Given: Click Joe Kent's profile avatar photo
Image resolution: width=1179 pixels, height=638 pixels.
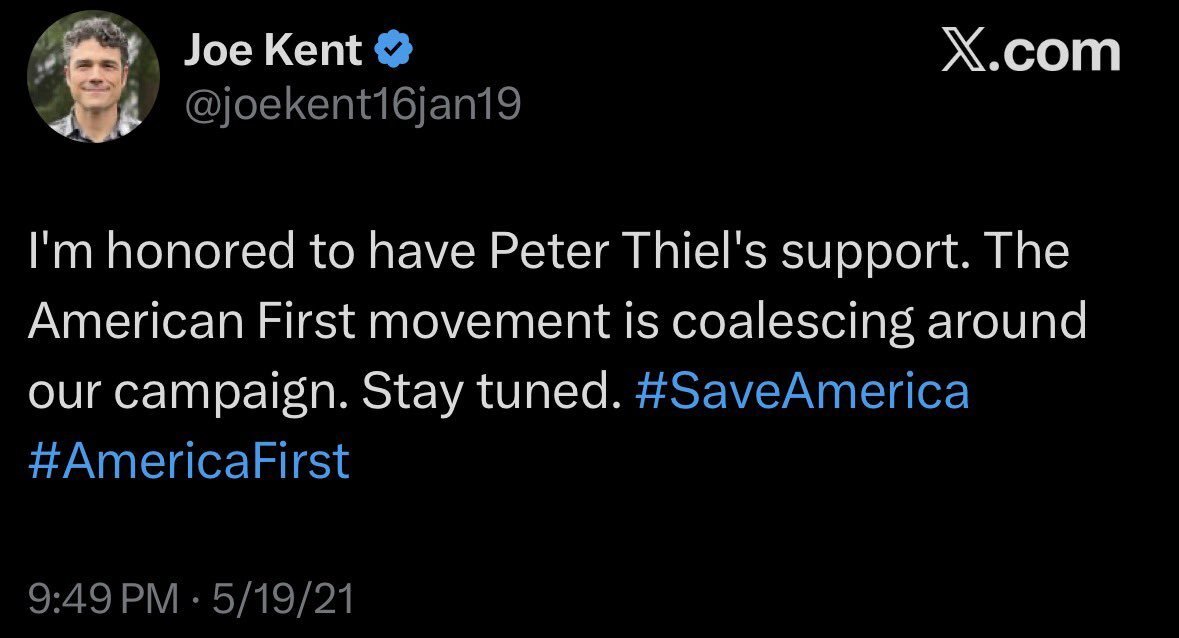Looking at the screenshot, I should point(94,80).
